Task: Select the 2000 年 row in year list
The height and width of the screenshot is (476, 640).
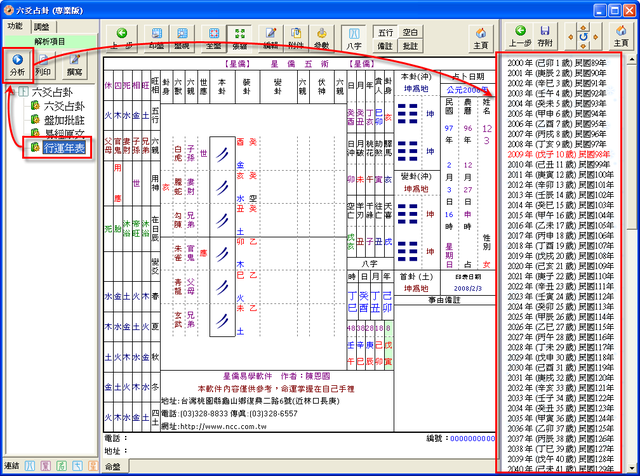Action: 557,63
